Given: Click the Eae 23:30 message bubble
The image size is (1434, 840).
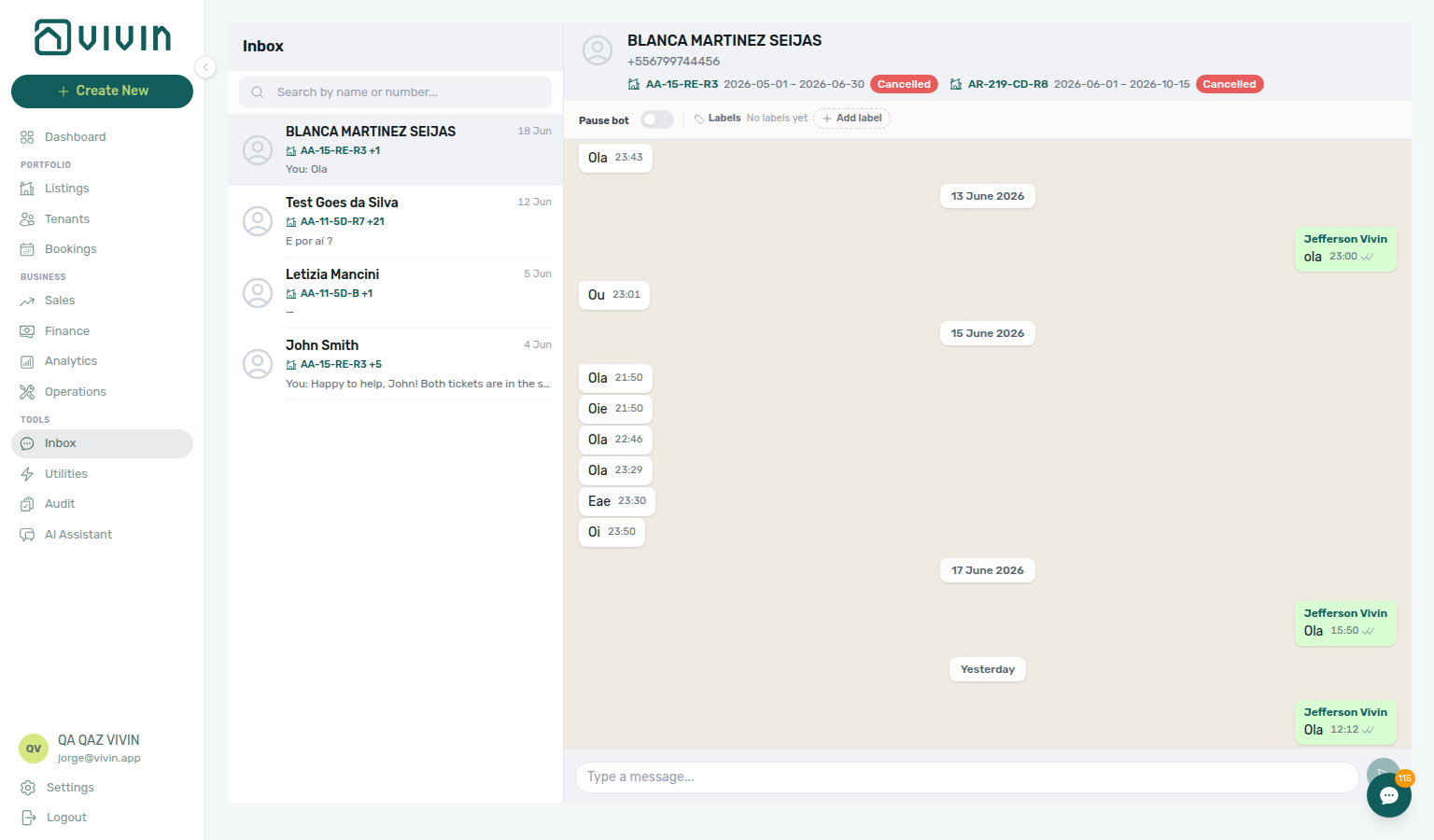Looking at the screenshot, I should [617, 501].
